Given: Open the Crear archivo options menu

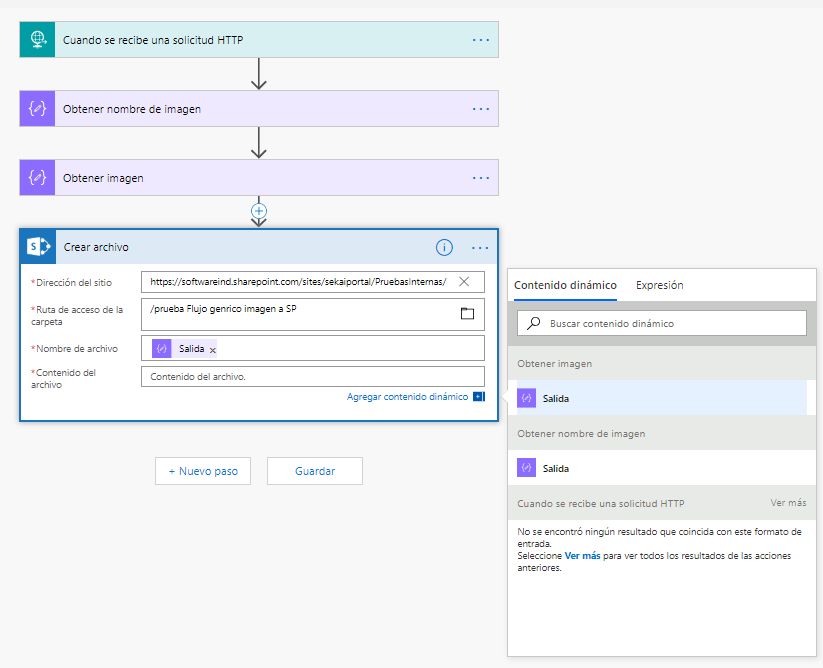Looking at the screenshot, I should pos(480,248).
